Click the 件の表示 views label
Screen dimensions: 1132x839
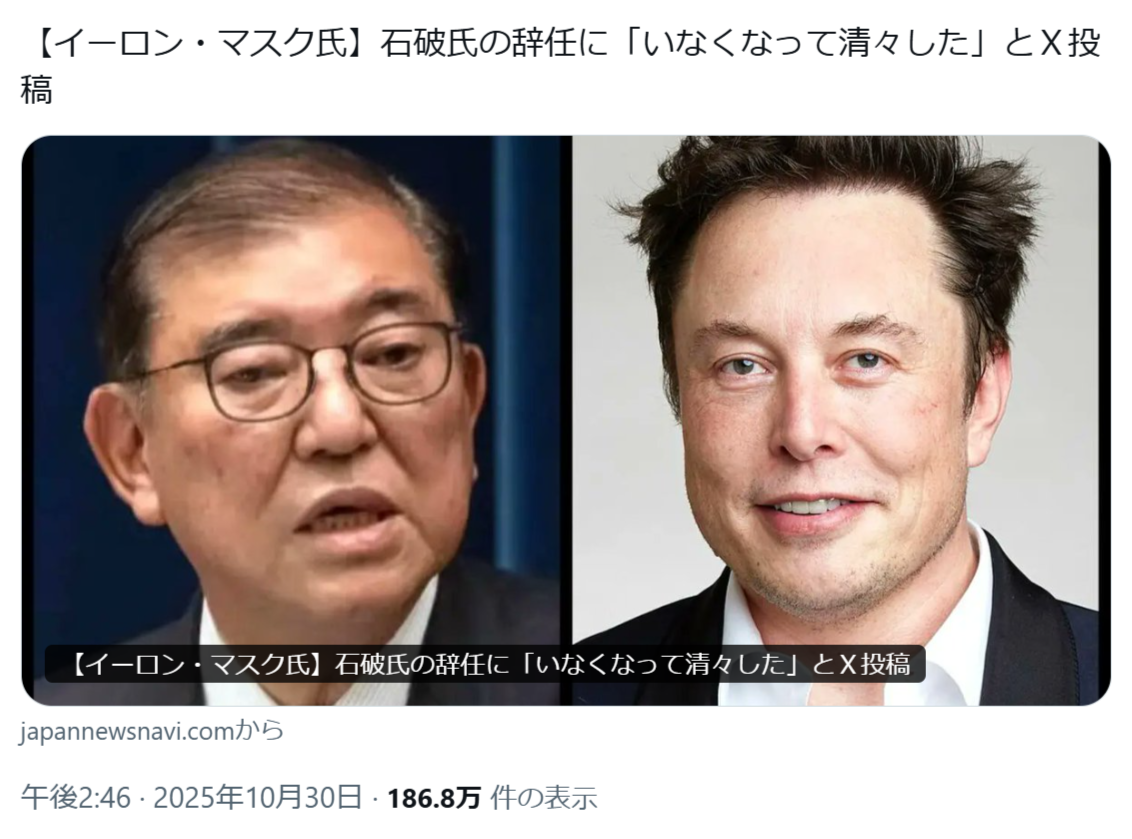pyautogui.click(x=544, y=798)
